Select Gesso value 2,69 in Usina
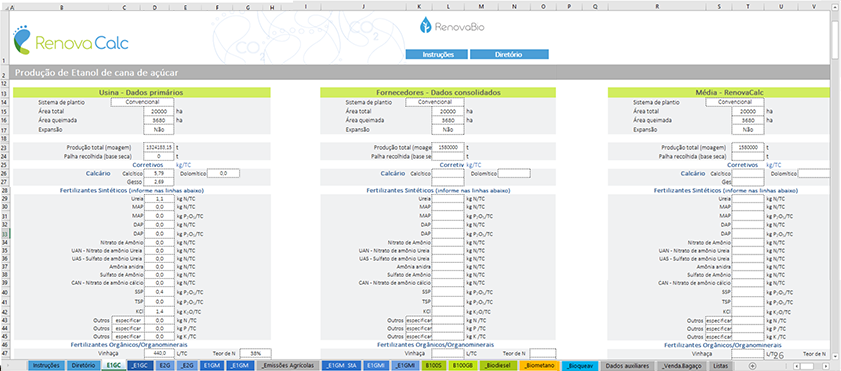Viewport: 841px width, 371px height. coord(159,182)
